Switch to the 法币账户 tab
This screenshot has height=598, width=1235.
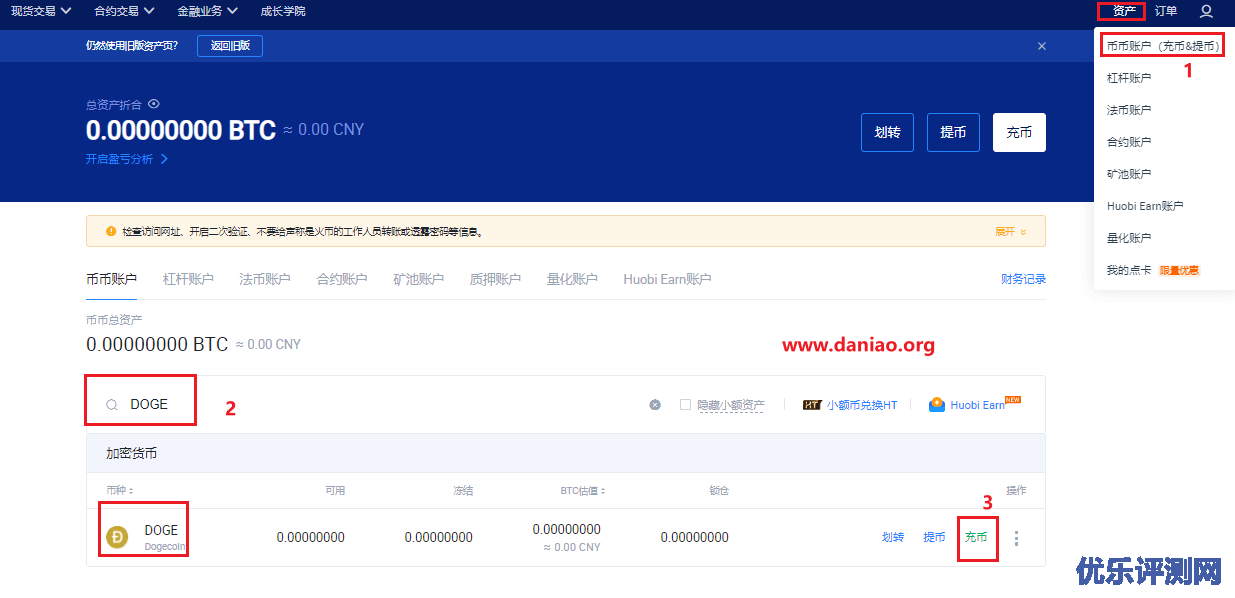[265, 279]
